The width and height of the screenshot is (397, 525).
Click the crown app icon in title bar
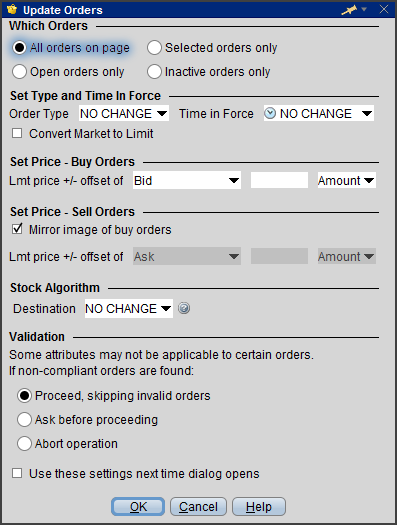tap(12, 9)
